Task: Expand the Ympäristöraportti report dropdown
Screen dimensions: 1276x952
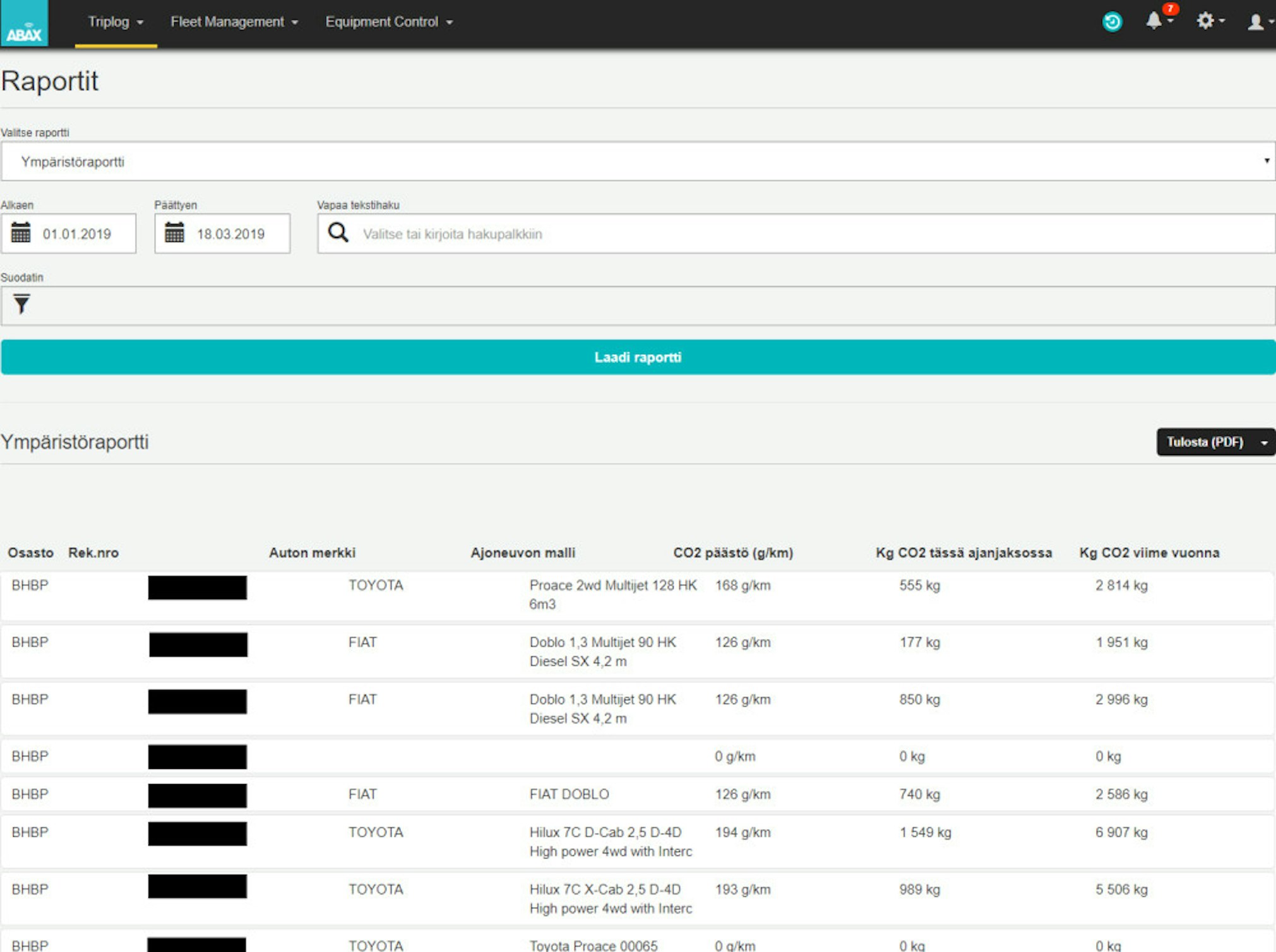Action: click(638, 162)
